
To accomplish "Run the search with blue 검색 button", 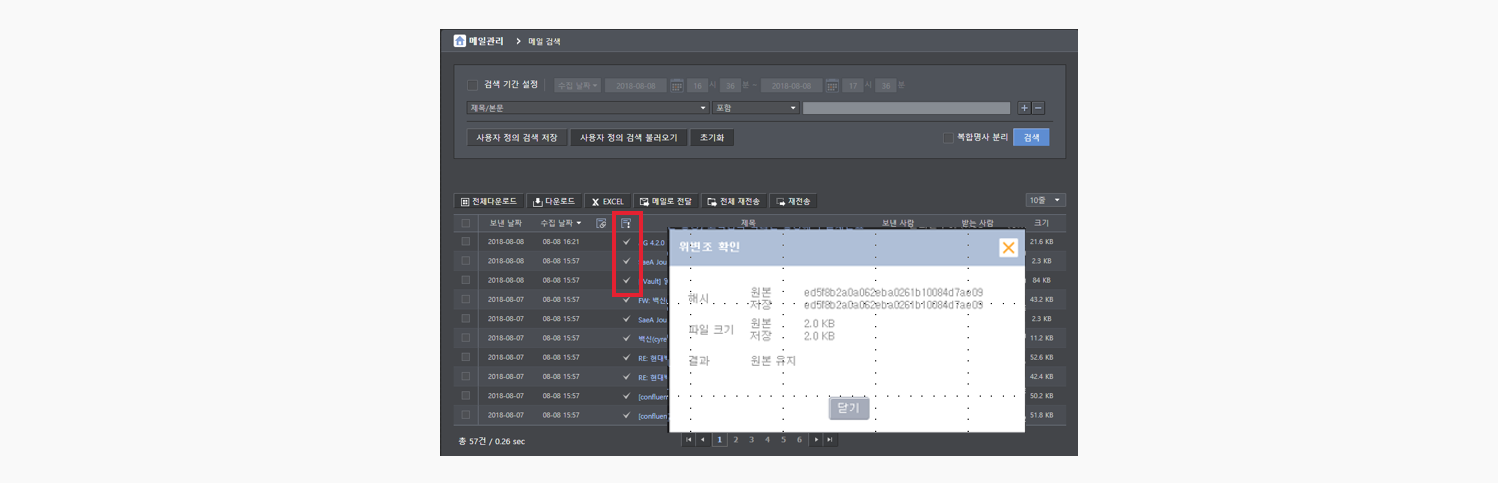I will (1031, 137).
